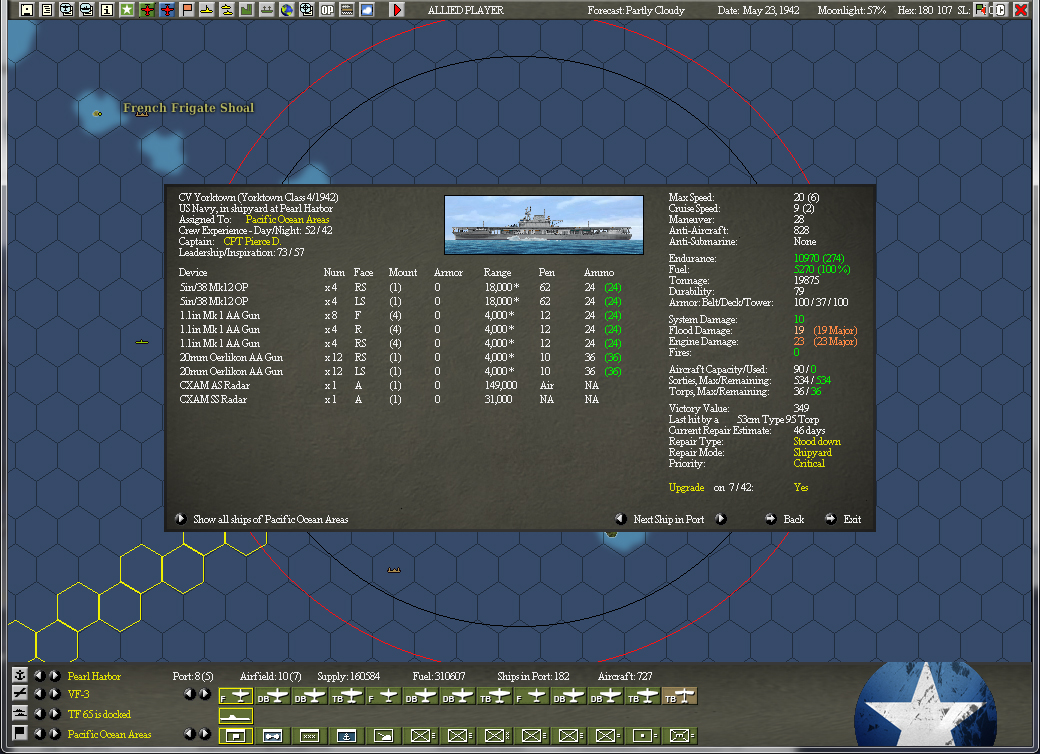Toggle the Upgrade 'Yes' setting
The height and width of the screenshot is (754, 1040).
click(801, 487)
